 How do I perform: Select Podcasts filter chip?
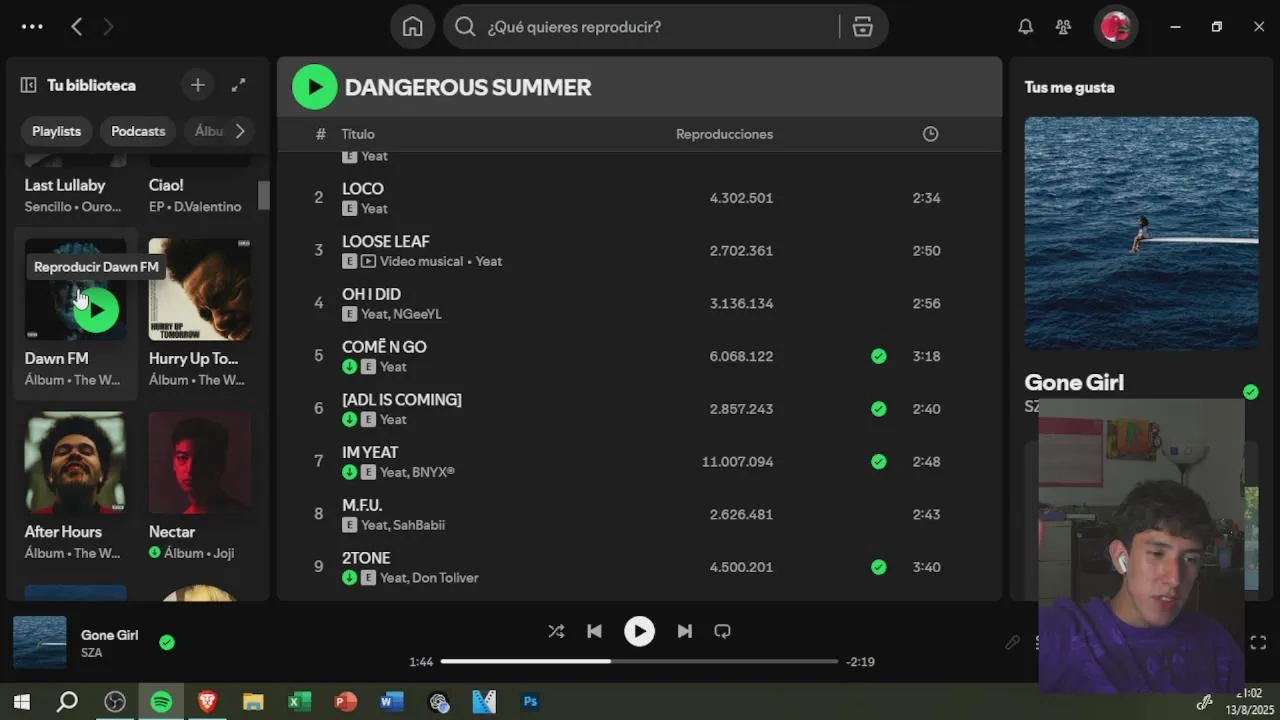pyautogui.click(x=138, y=131)
